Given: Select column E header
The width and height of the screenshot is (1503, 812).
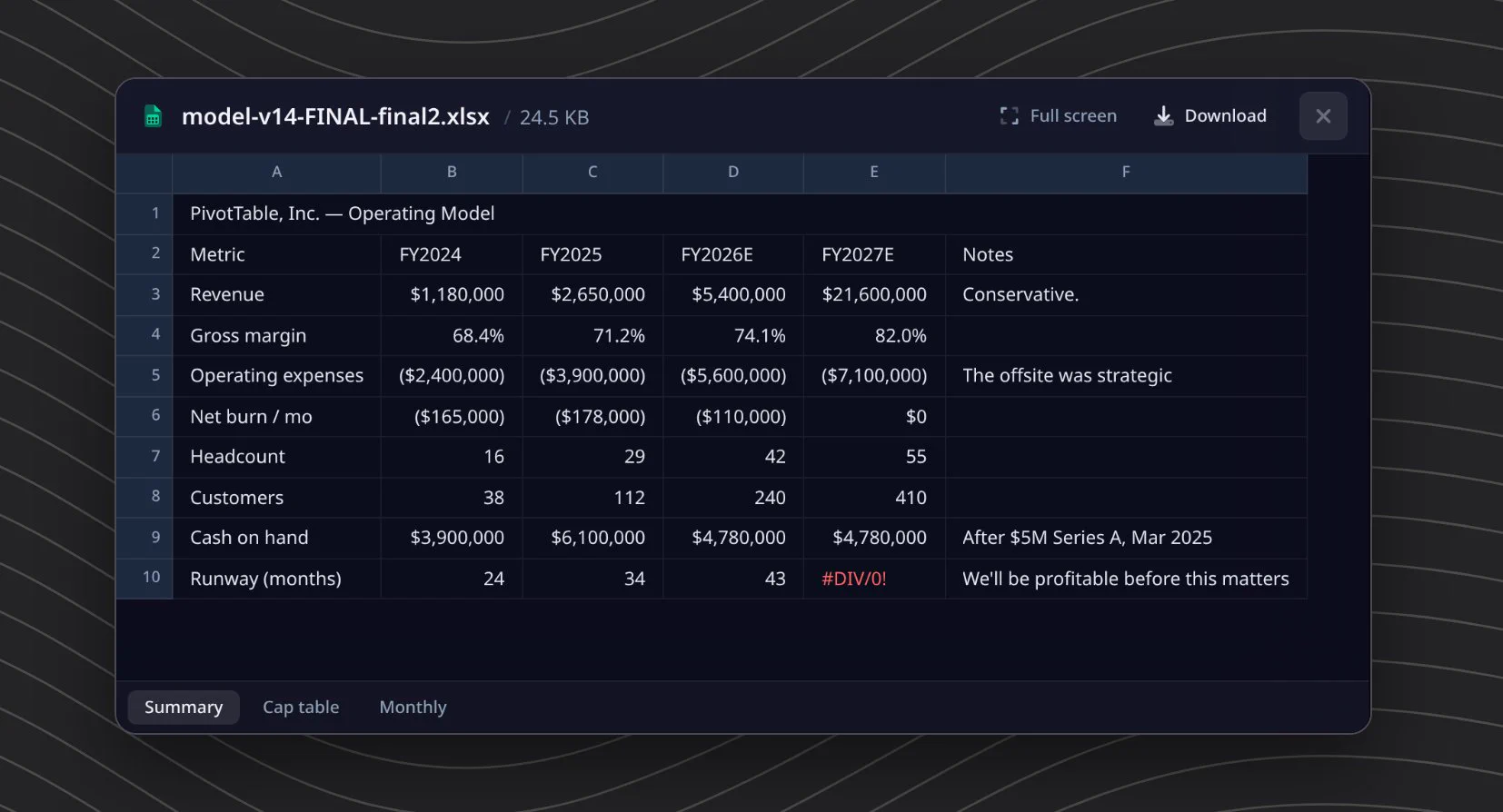Looking at the screenshot, I should (874, 173).
